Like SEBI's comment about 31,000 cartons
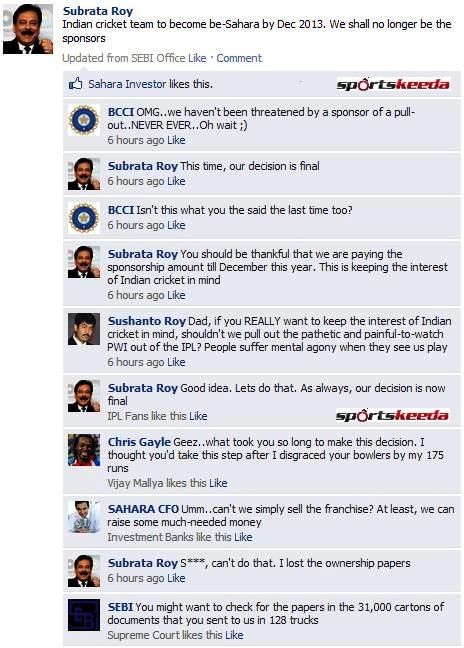 pos(234,635)
